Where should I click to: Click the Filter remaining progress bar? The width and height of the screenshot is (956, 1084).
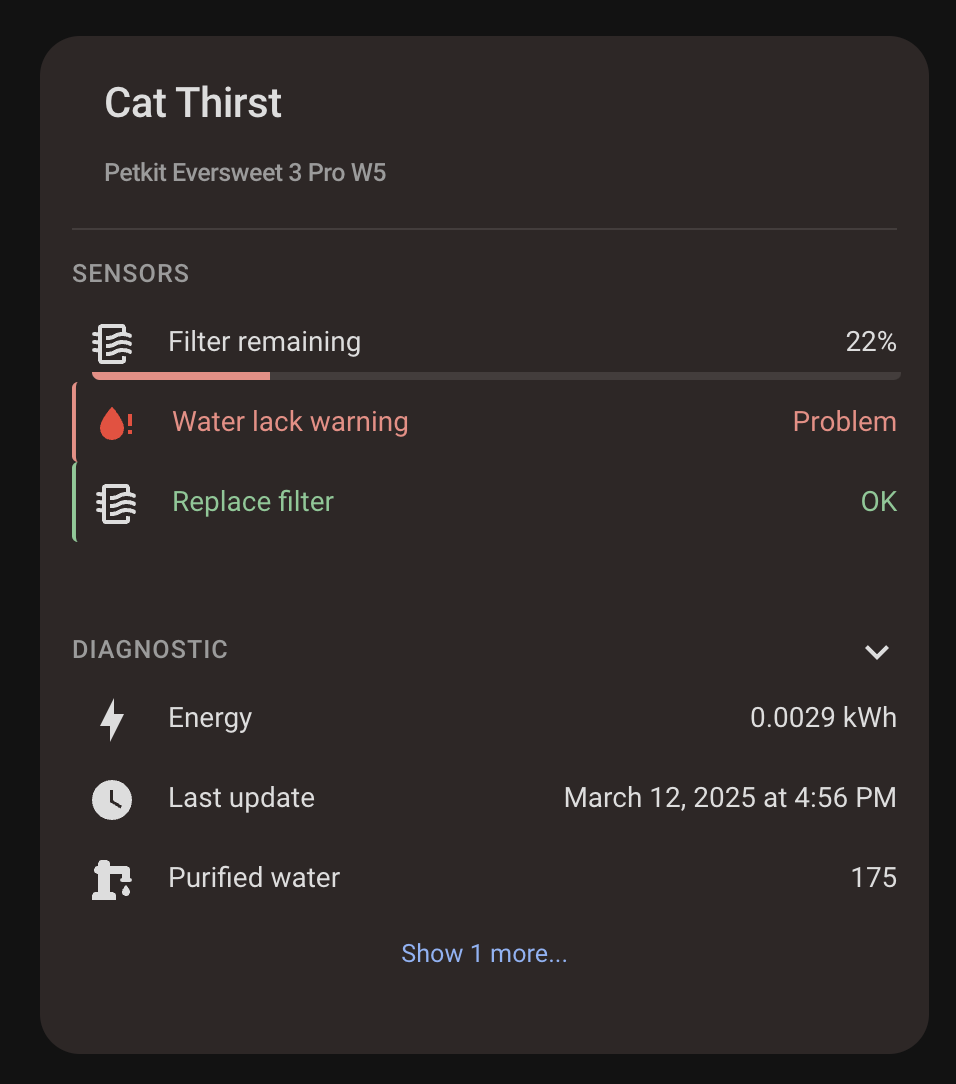(496, 376)
